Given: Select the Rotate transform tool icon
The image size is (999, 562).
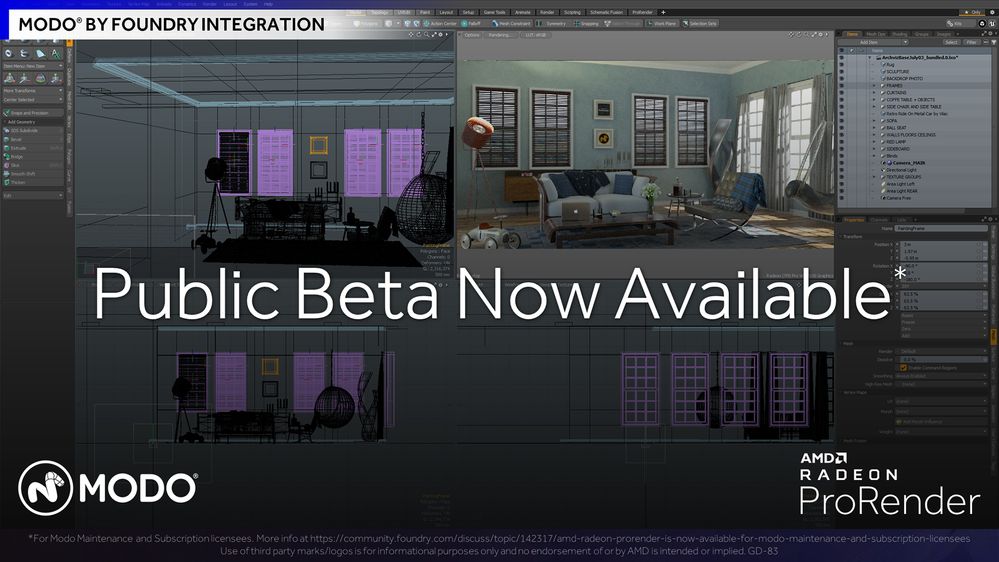Looking at the screenshot, I should pos(24,78).
